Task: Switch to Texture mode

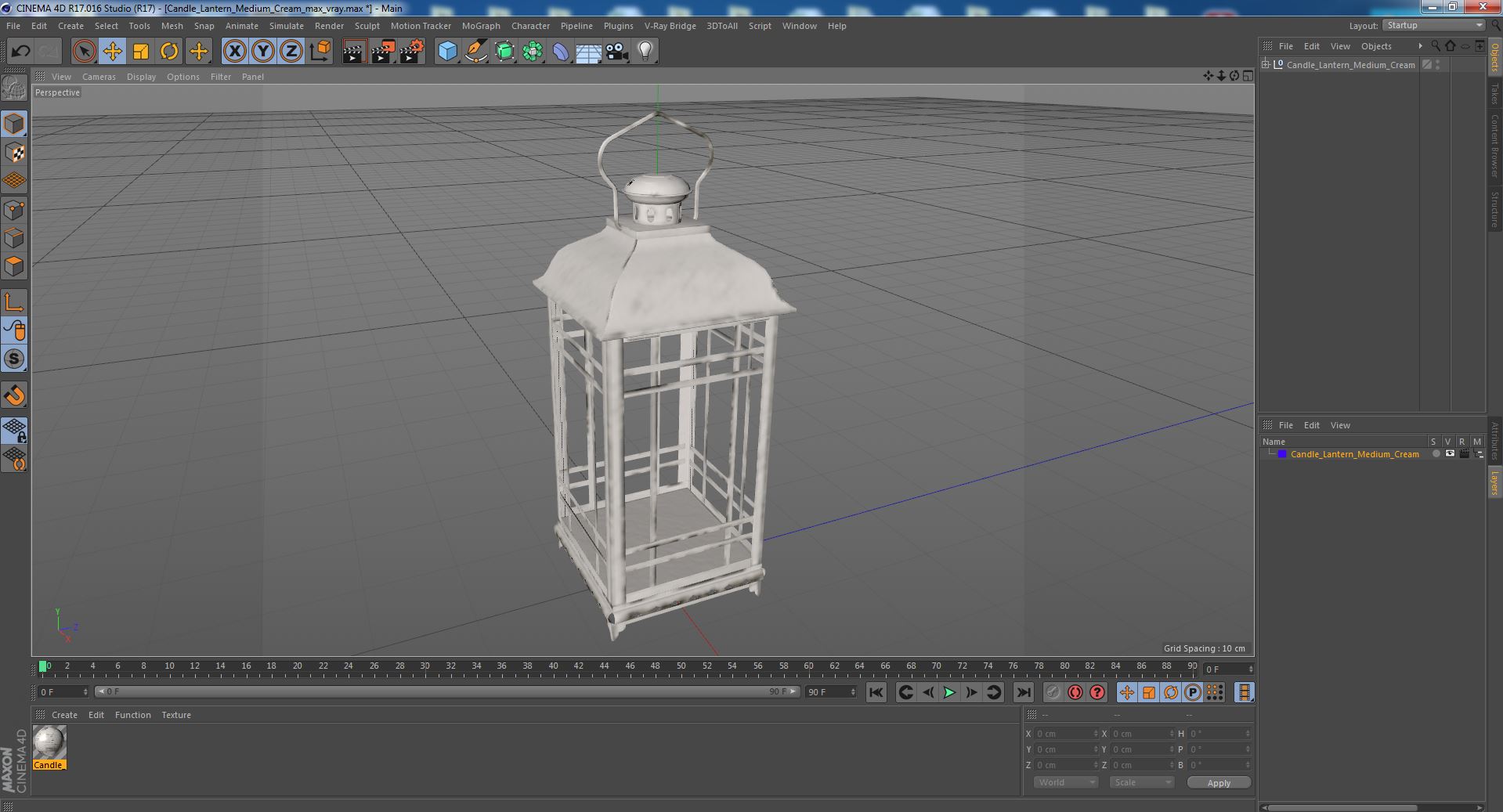Action: pyautogui.click(x=14, y=152)
